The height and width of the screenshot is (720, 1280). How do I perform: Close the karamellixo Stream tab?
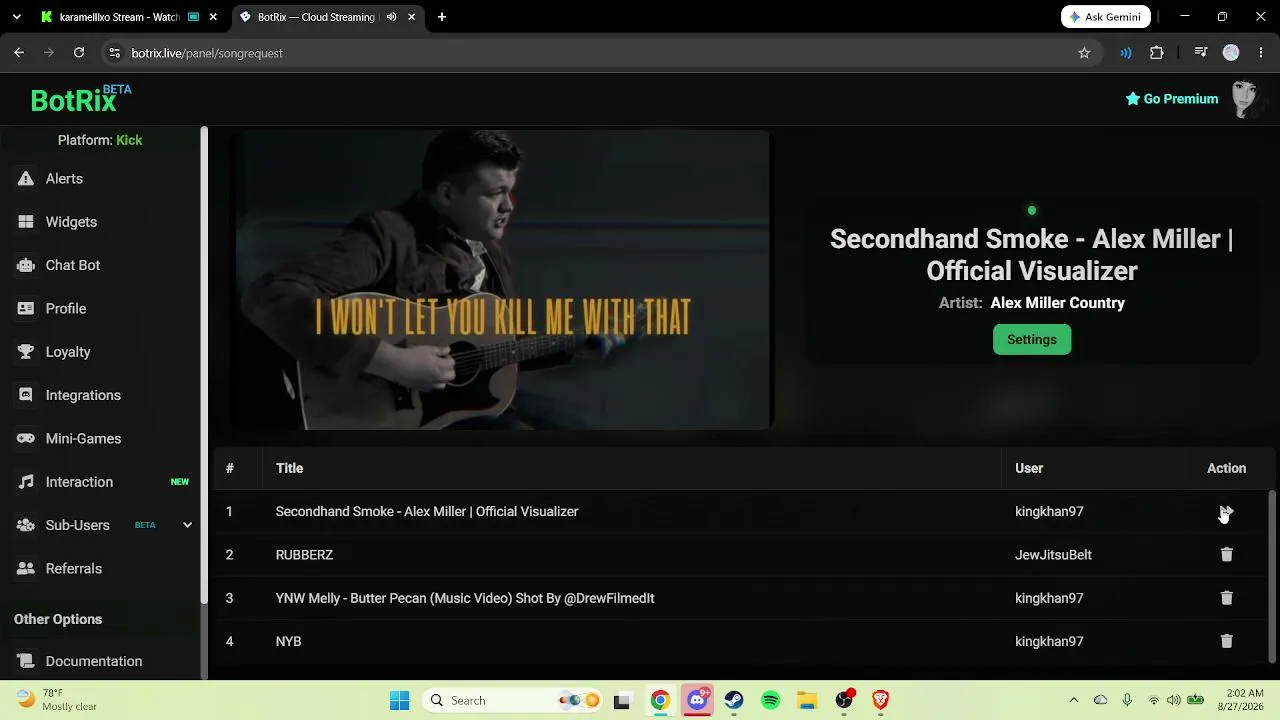pyautogui.click(x=213, y=17)
